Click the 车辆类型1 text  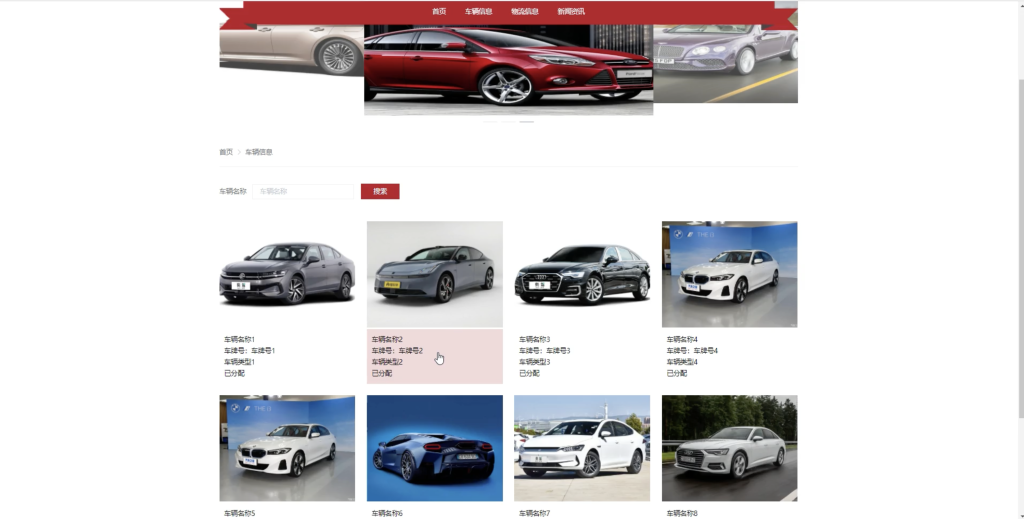point(239,362)
